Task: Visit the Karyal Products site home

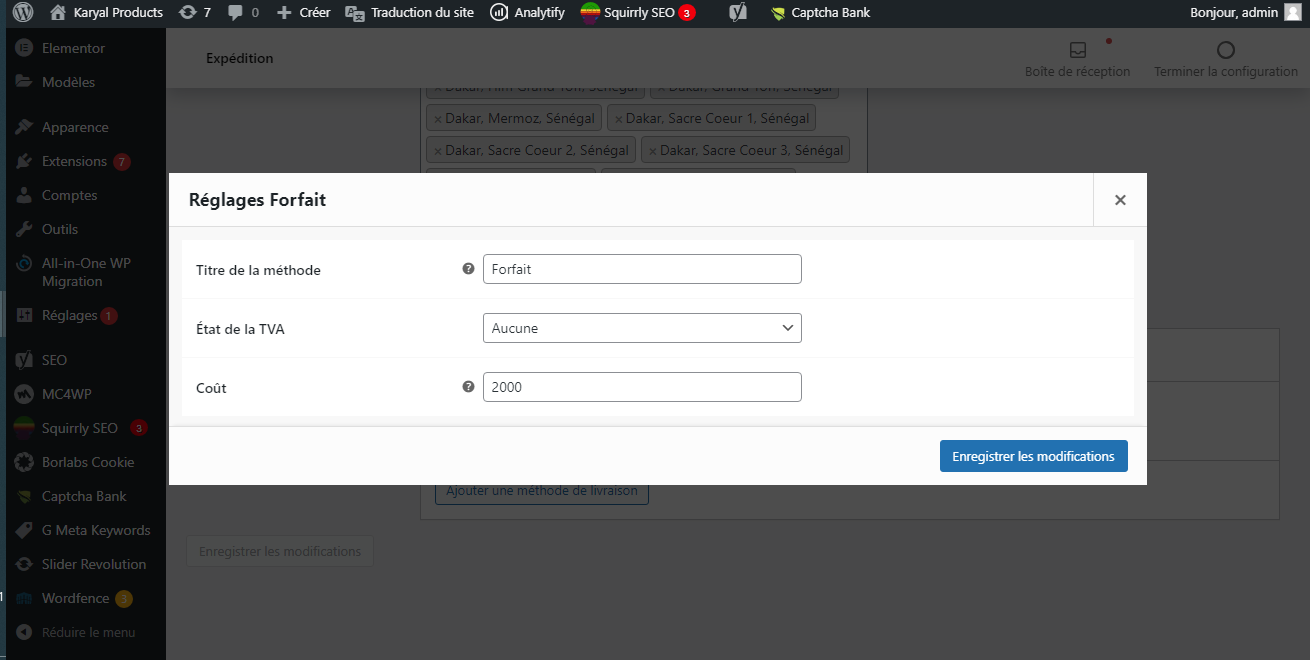Action: pyautogui.click(x=106, y=13)
